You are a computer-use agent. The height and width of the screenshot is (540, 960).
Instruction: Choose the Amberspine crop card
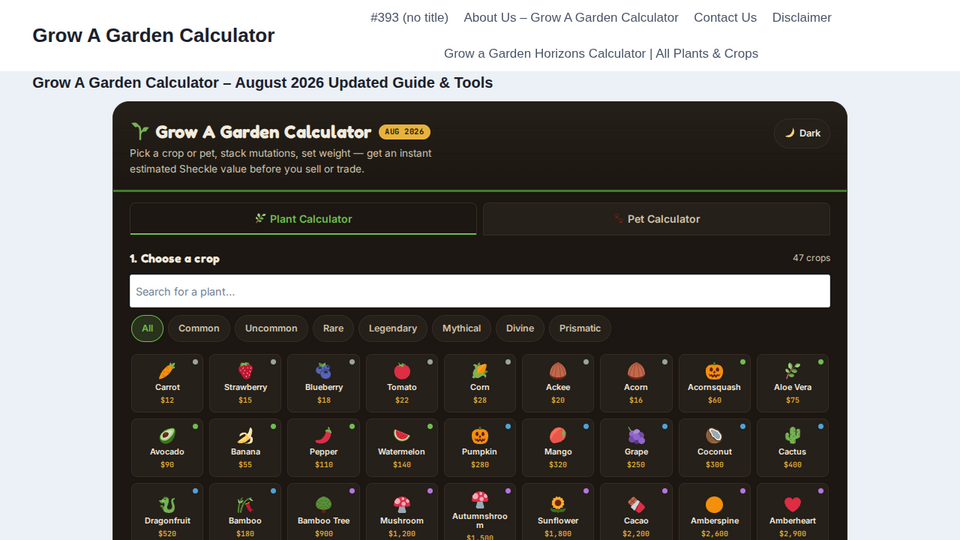pyautogui.click(x=714, y=513)
